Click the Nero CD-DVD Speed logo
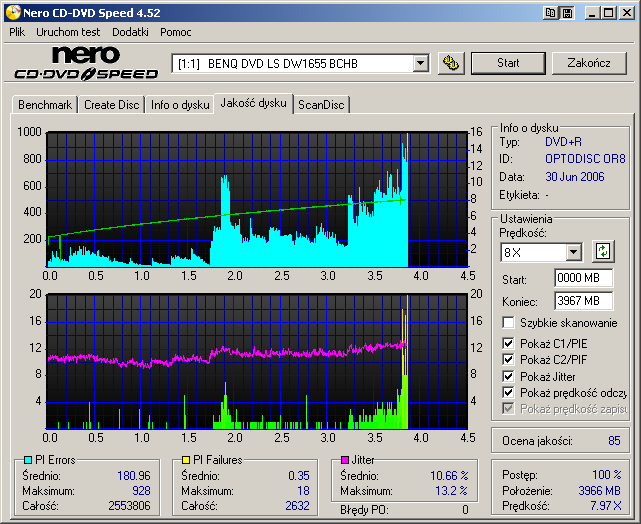 tap(86, 63)
